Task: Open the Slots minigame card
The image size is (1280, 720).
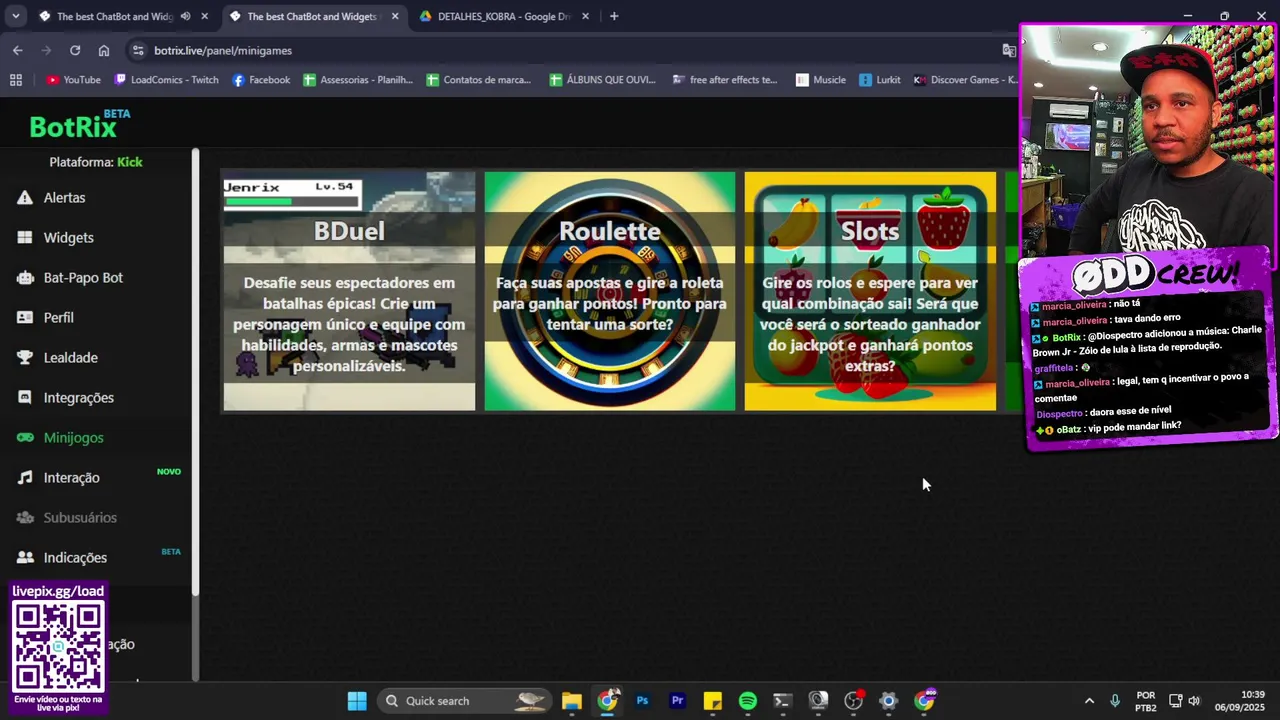Action: [870, 291]
